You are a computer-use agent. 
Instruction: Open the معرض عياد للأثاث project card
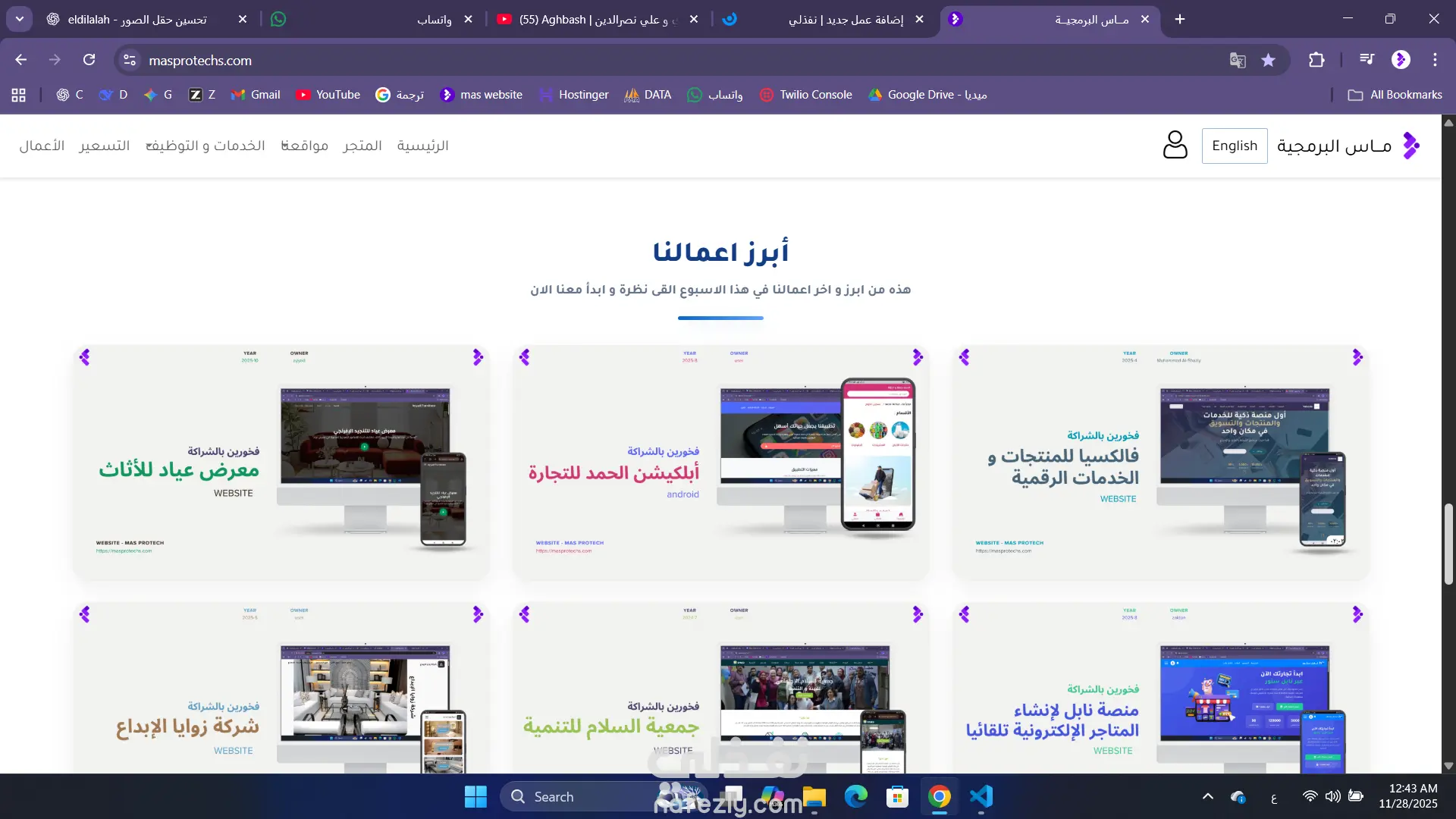click(281, 463)
